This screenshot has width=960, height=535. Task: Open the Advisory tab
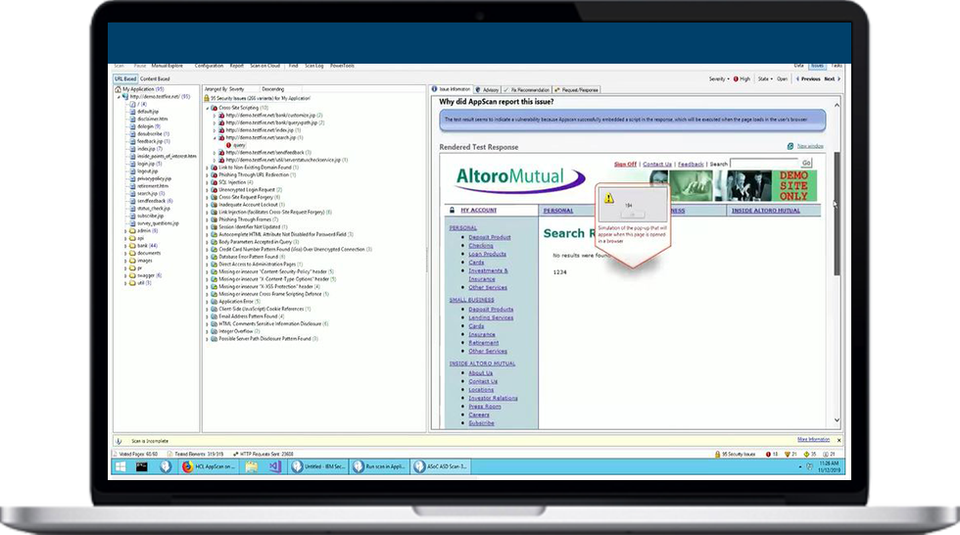tap(490, 89)
